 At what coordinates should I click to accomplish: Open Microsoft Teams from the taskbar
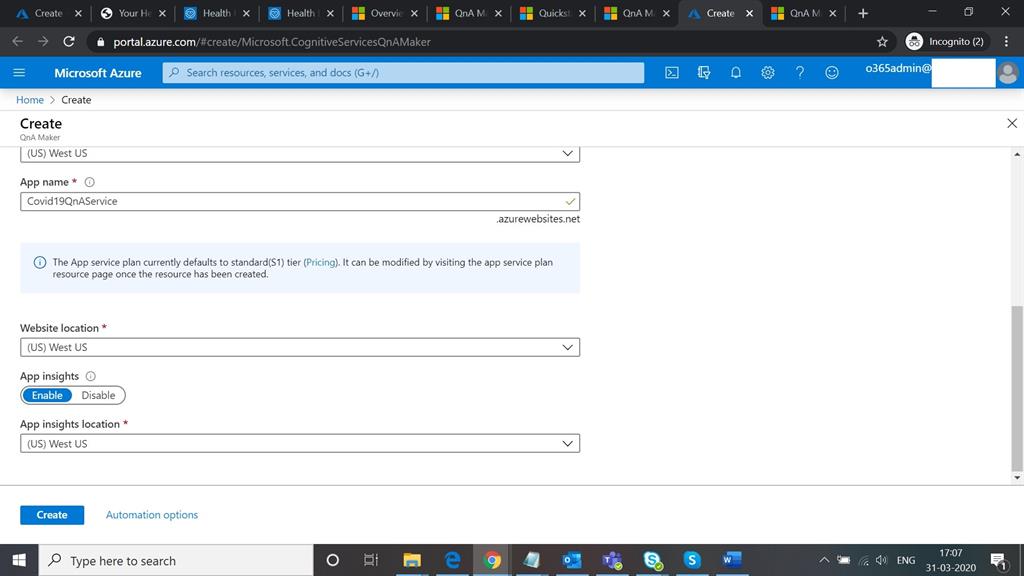tap(612, 560)
